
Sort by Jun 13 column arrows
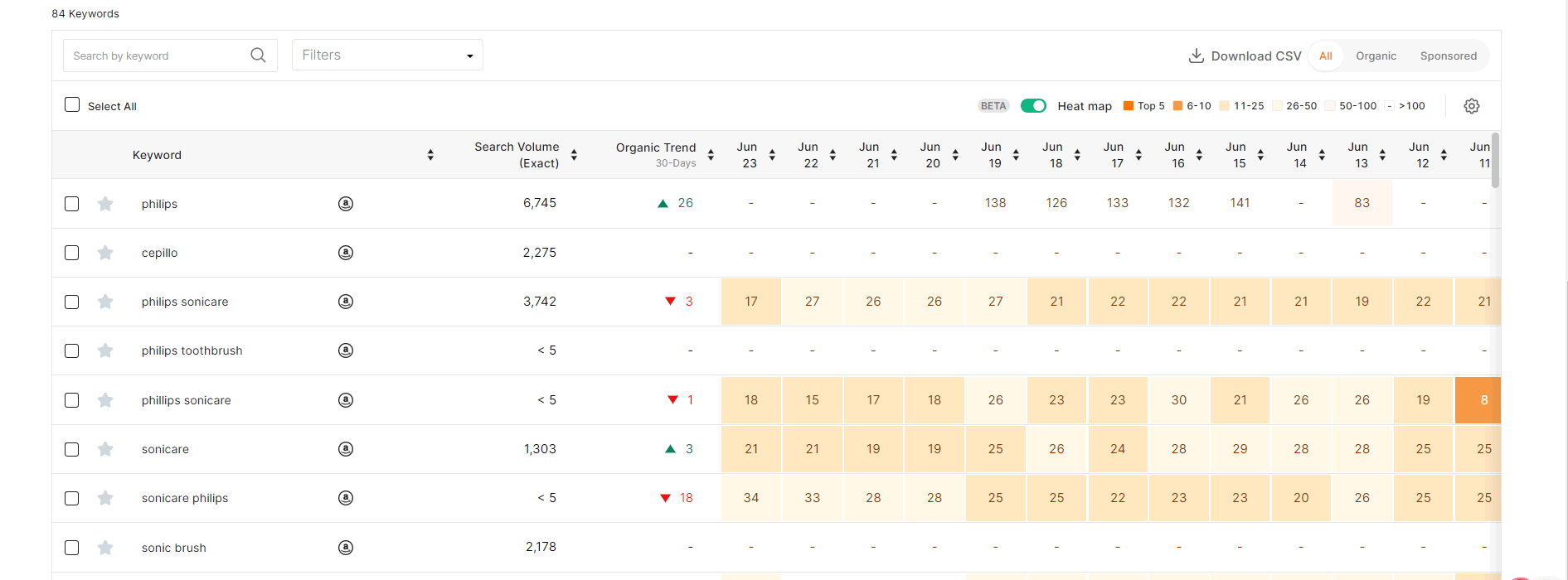pos(1382,155)
